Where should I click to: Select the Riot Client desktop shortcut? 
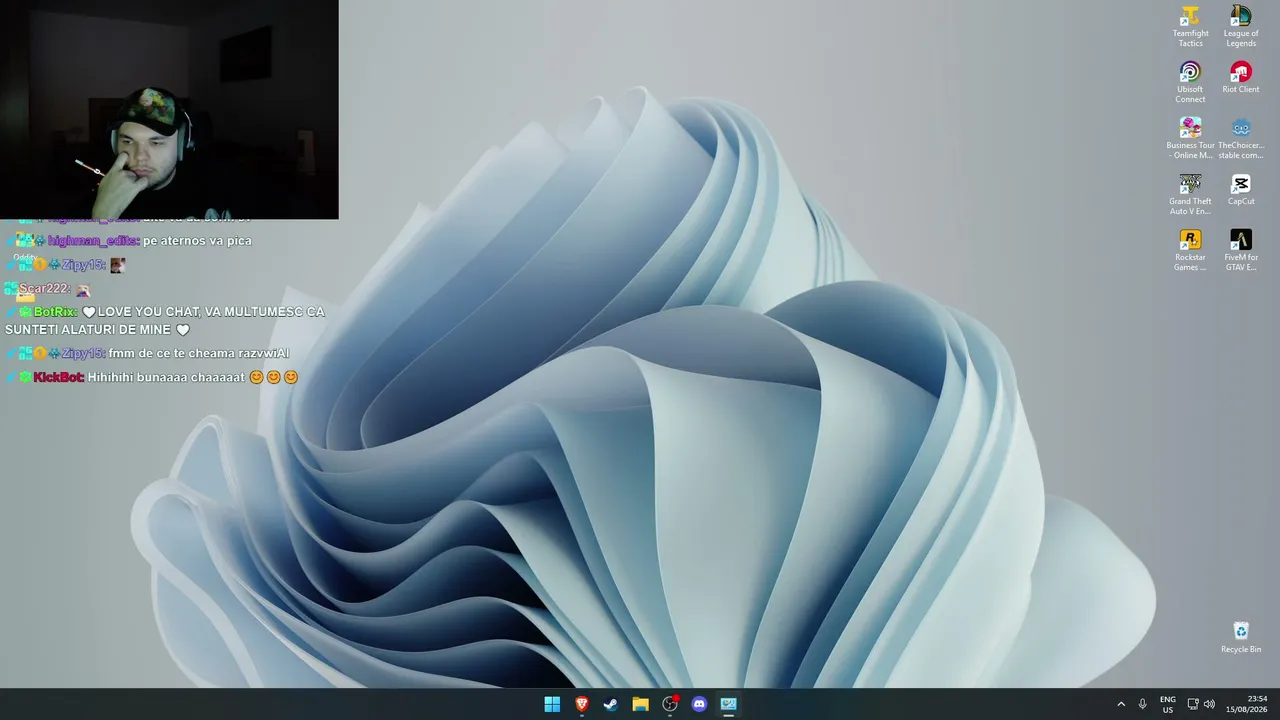pyautogui.click(x=1241, y=78)
